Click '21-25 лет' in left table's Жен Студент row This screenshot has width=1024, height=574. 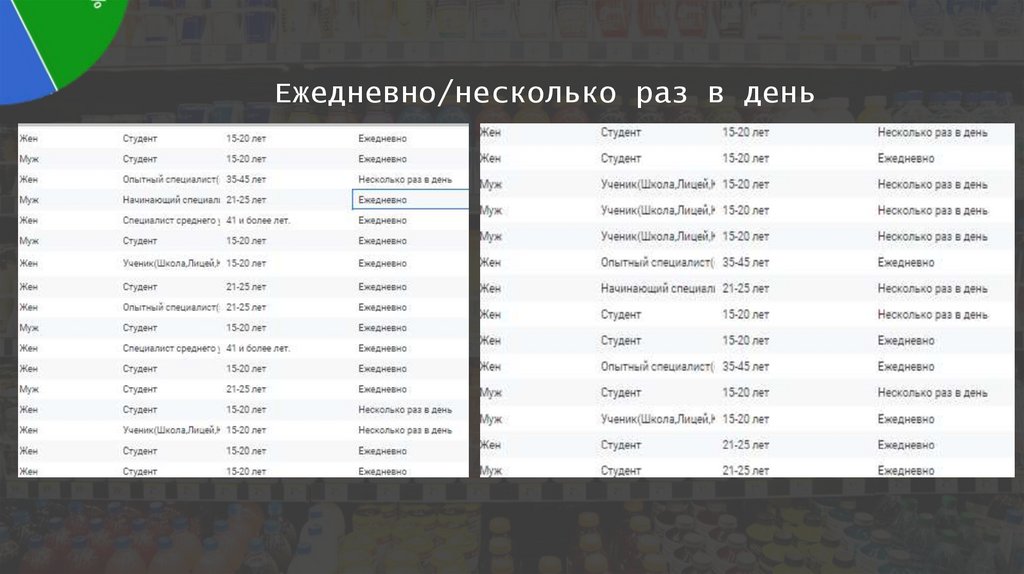coord(246,287)
